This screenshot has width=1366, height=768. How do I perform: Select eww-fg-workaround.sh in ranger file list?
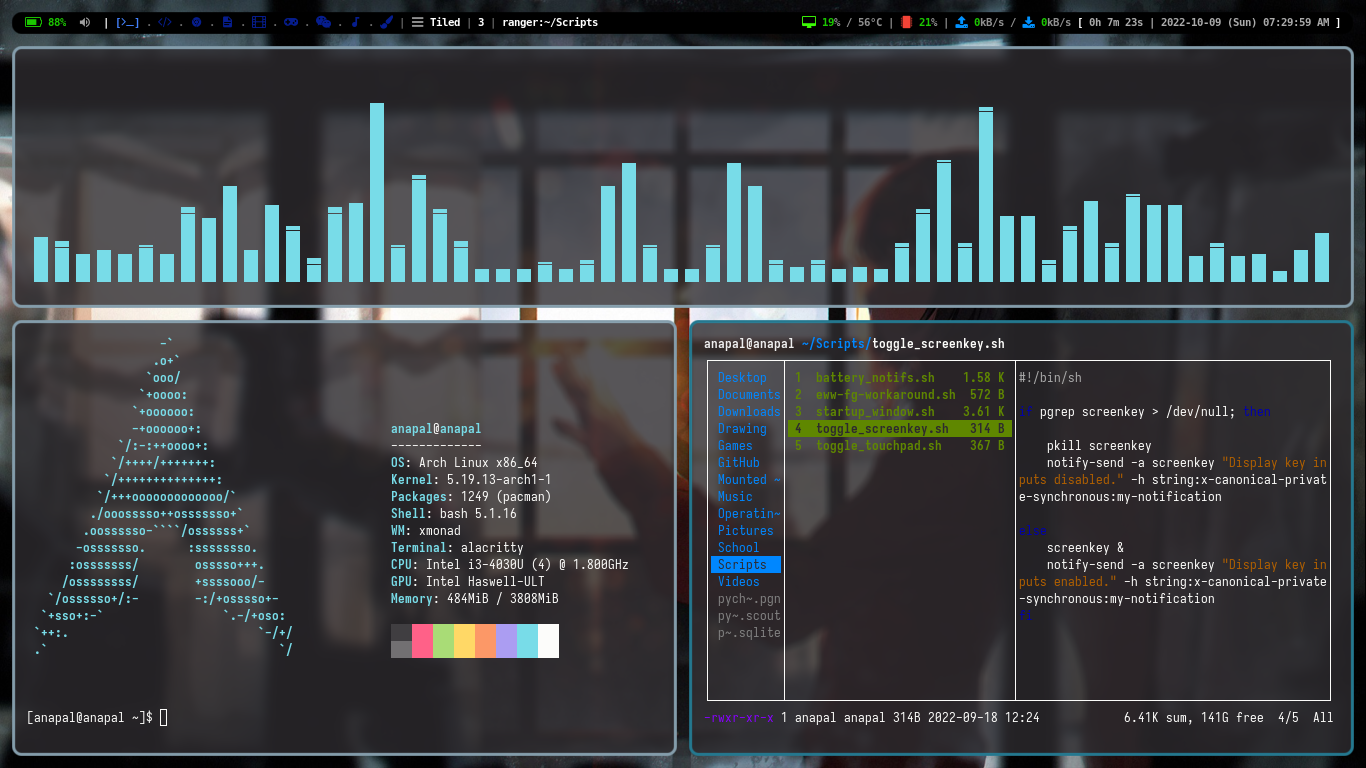[x=900, y=394]
